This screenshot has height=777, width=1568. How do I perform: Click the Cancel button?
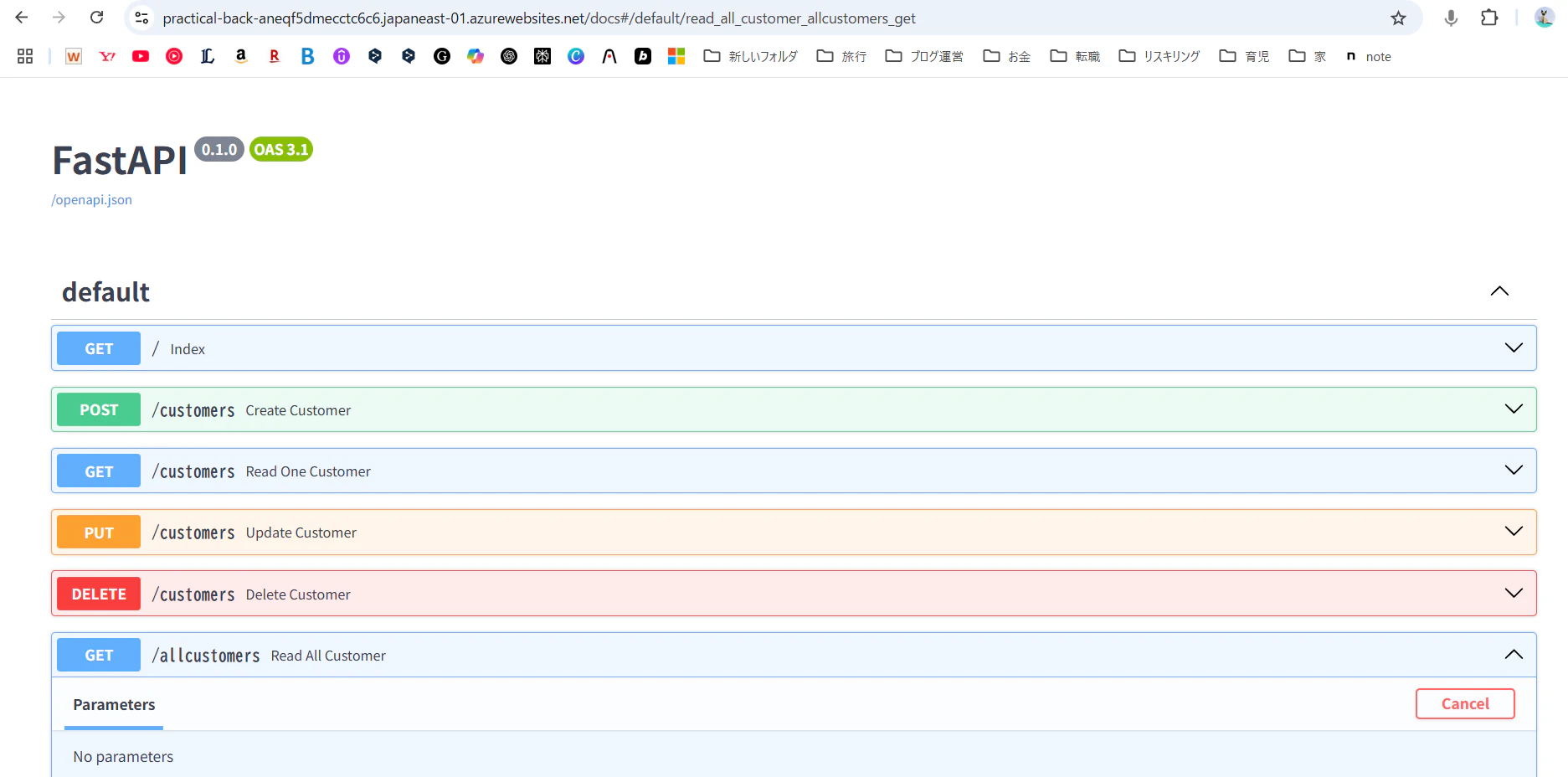(1465, 704)
